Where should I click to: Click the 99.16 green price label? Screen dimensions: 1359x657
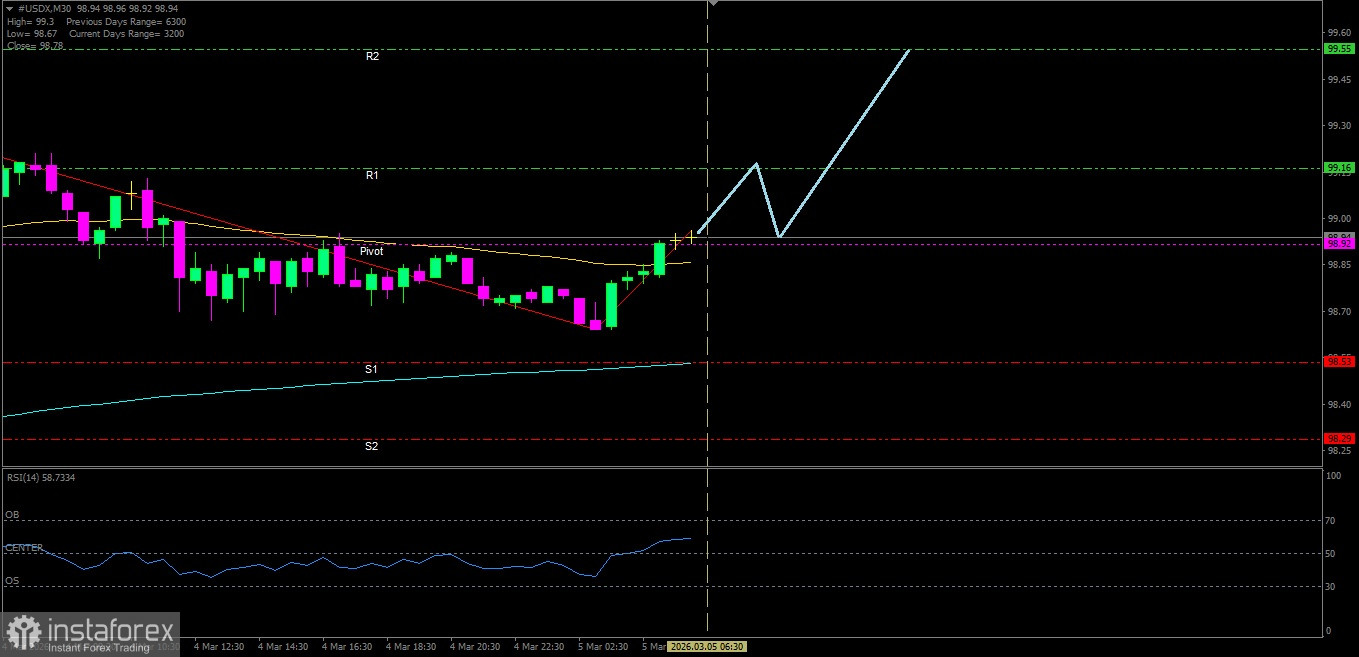click(1339, 167)
